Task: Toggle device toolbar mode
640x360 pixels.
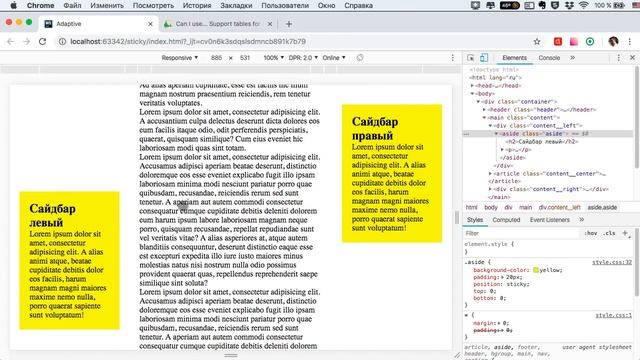Action: coord(484,58)
